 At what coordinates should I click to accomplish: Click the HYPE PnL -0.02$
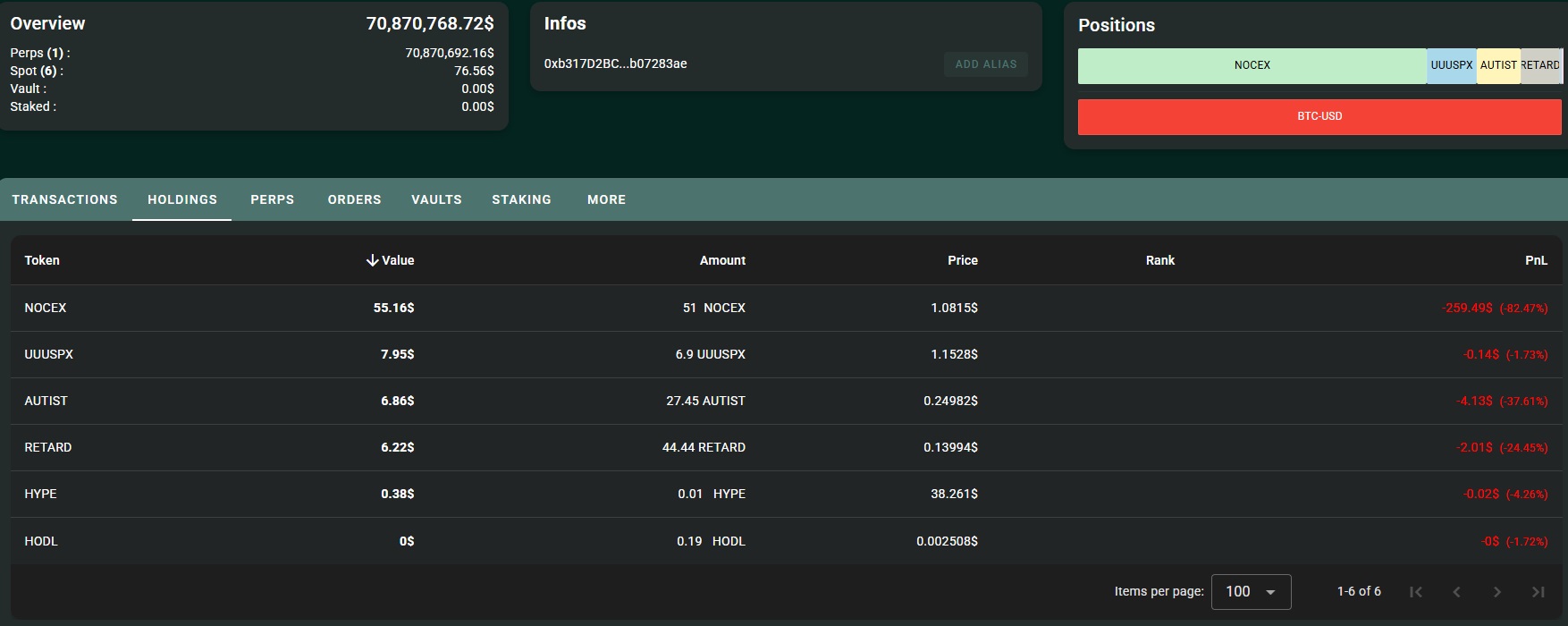point(1481,494)
